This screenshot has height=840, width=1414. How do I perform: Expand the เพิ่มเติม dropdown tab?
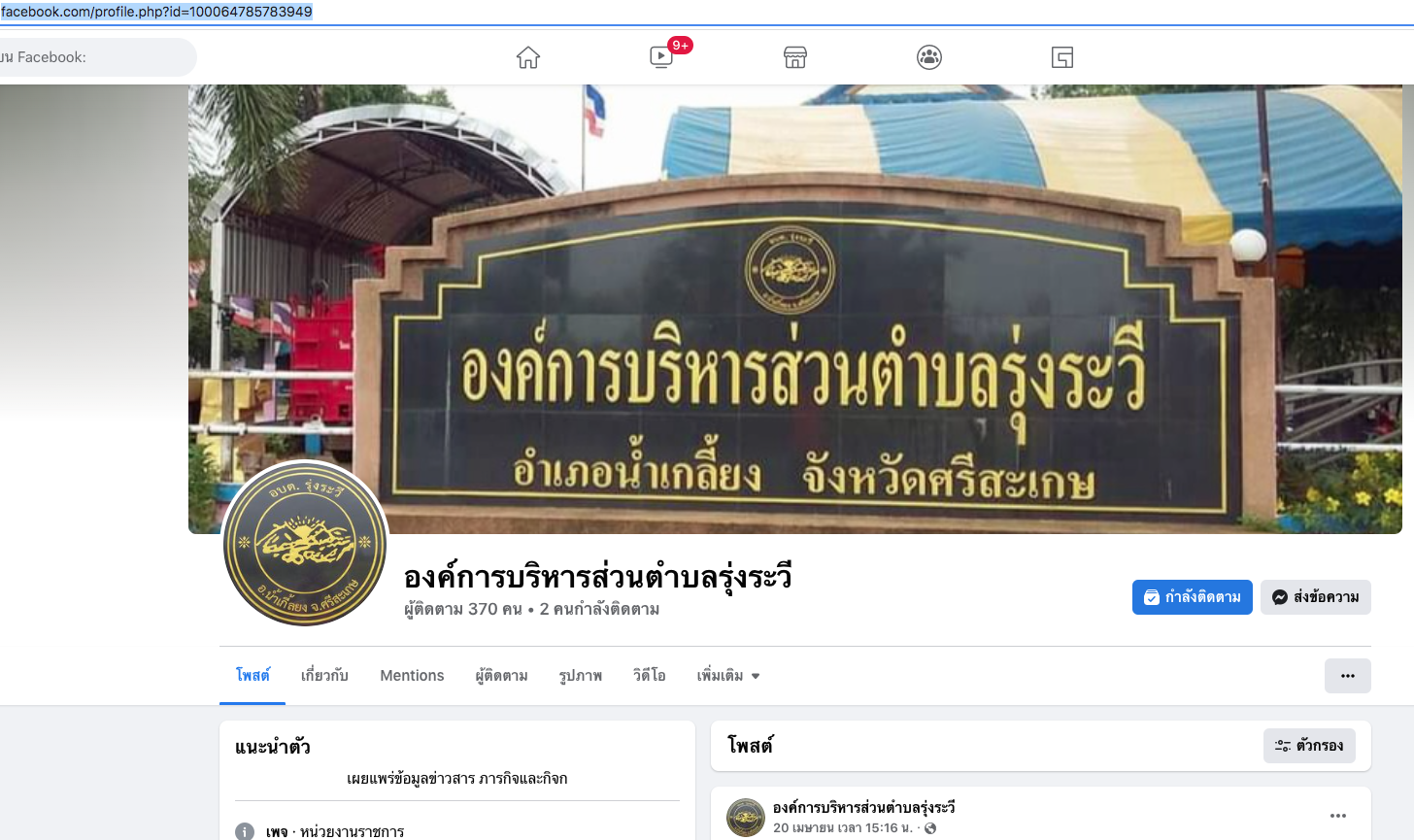pos(728,676)
